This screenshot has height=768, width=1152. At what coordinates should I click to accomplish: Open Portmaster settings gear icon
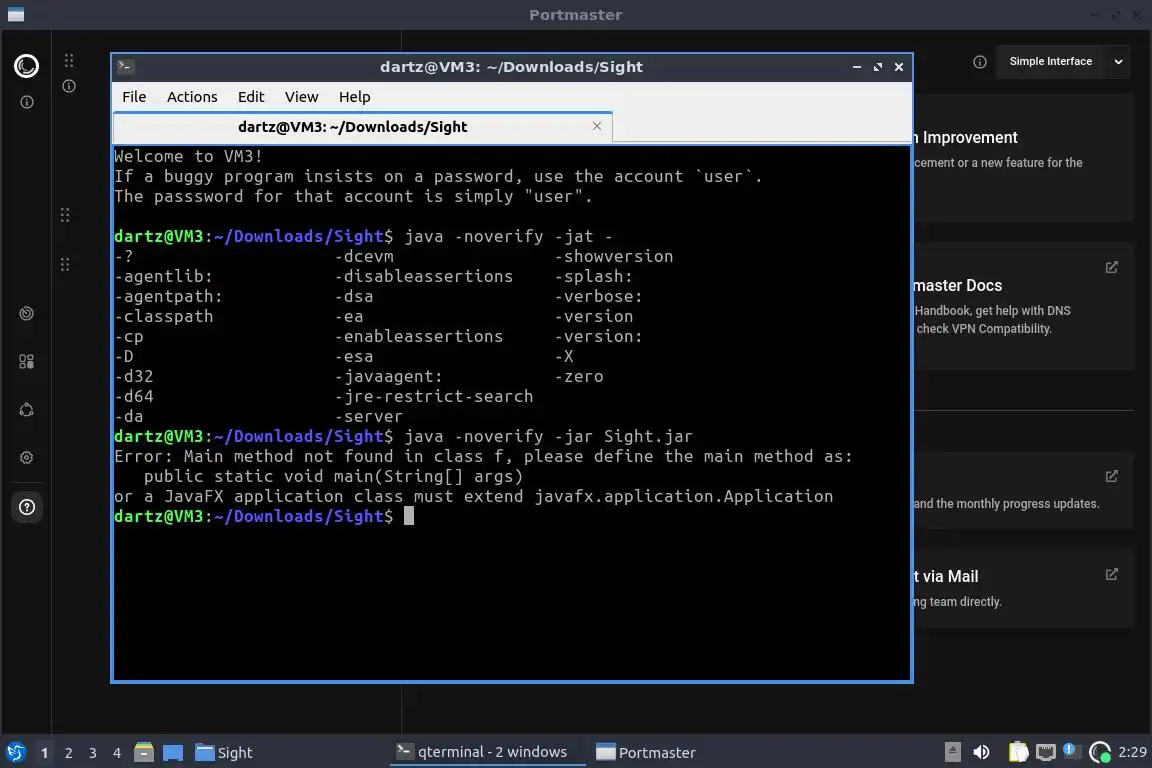26,458
